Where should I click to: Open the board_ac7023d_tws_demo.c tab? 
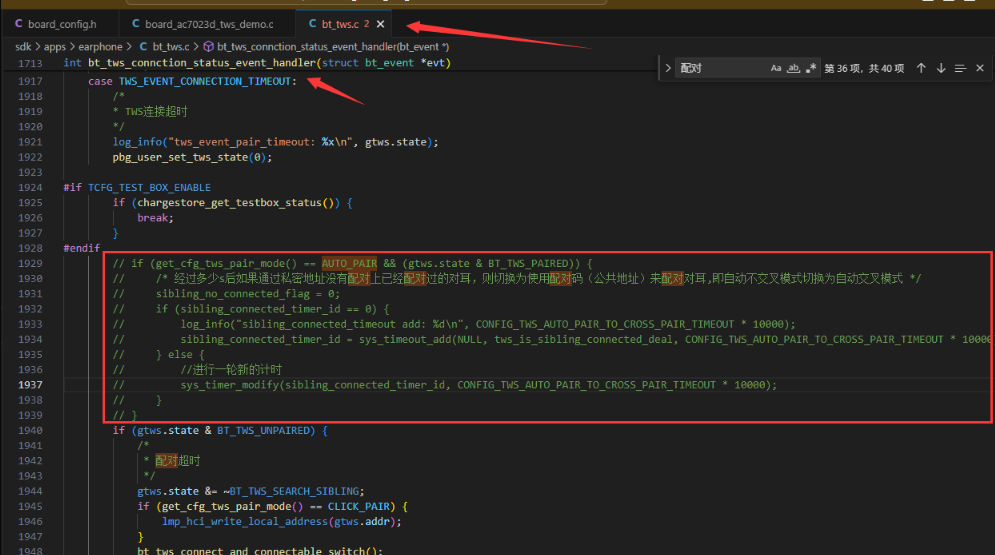(x=209, y=24)
